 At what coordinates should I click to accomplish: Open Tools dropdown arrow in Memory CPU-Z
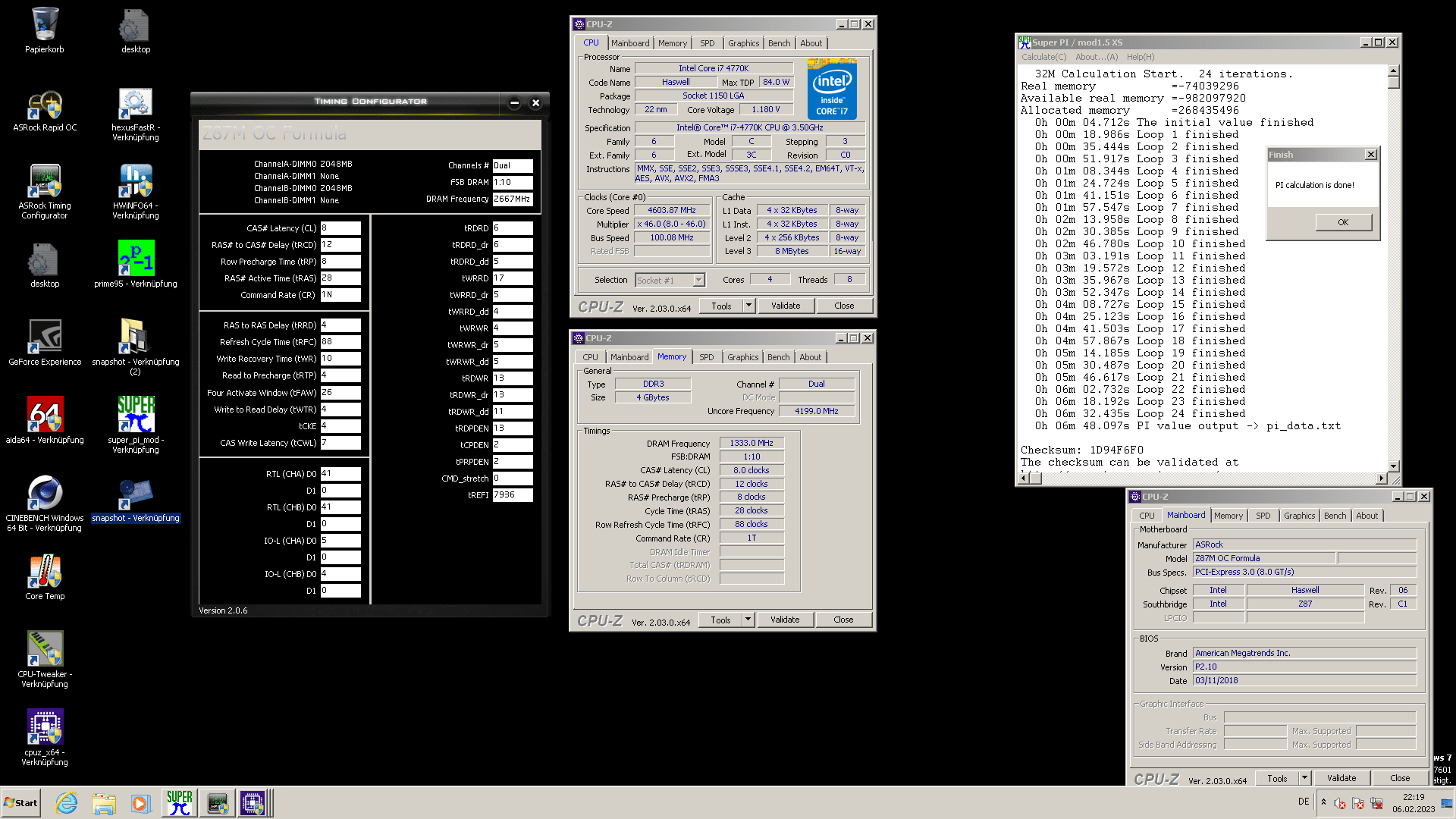click(x=748, y=620)
